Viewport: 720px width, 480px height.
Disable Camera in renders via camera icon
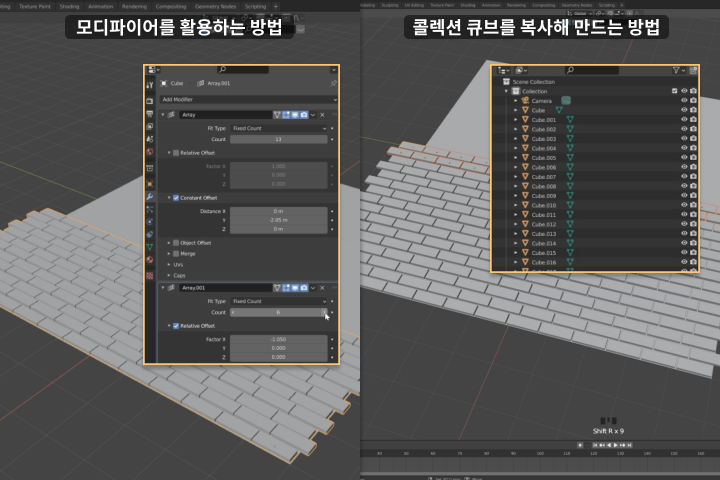point(693,101)
